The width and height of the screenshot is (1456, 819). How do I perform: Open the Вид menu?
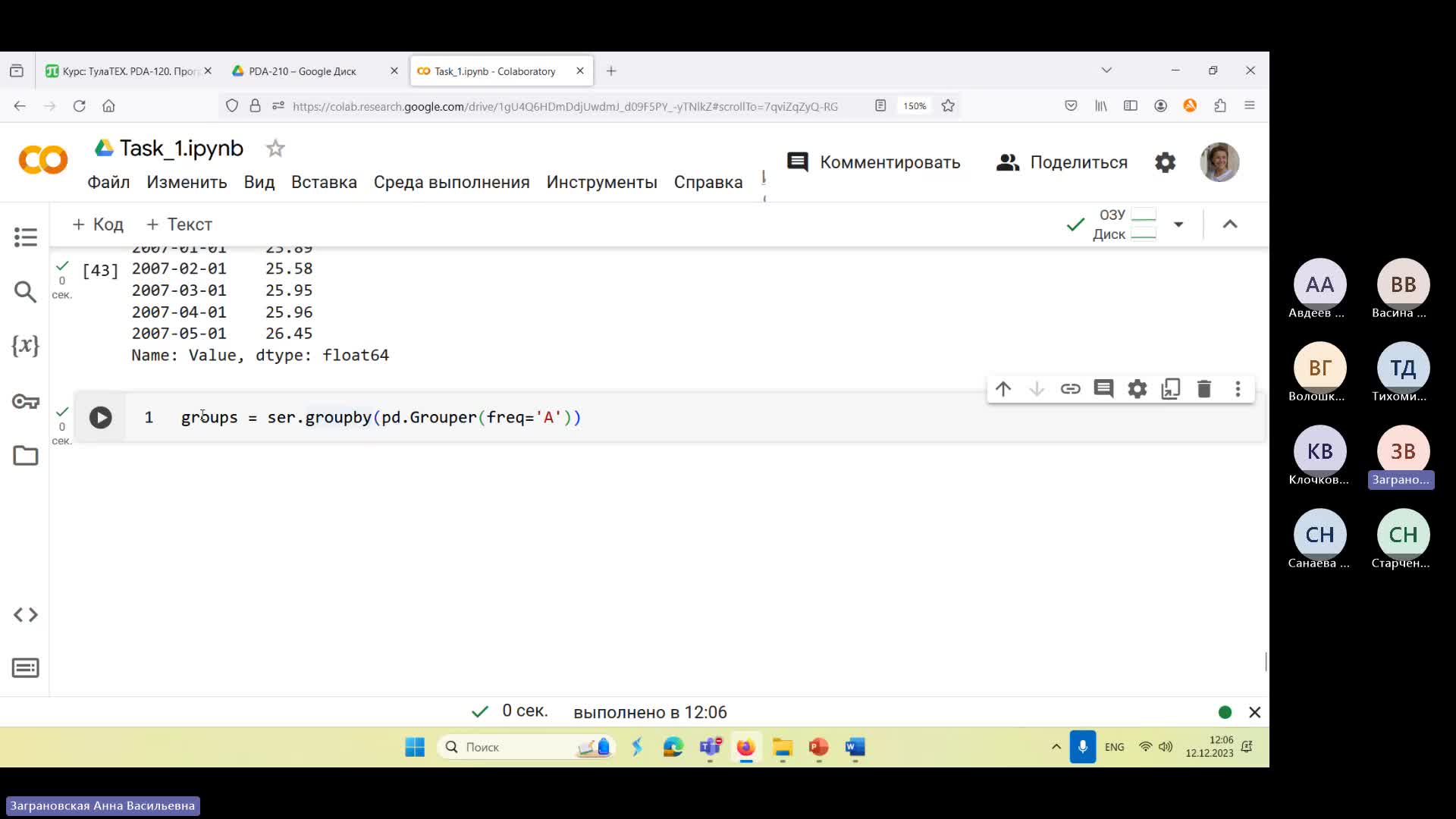pos(259,183)
